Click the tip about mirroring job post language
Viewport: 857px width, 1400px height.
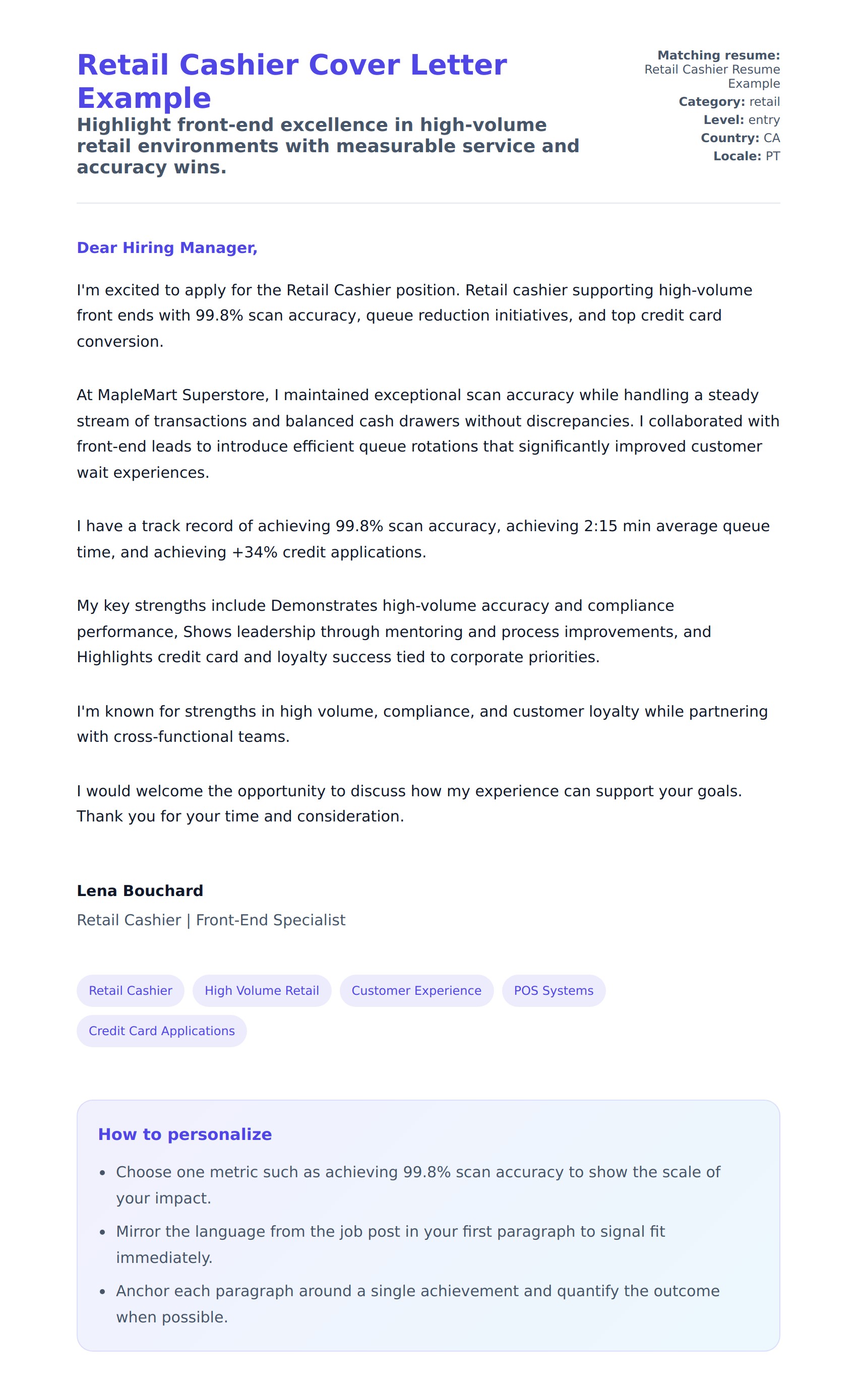point(390,1244)
